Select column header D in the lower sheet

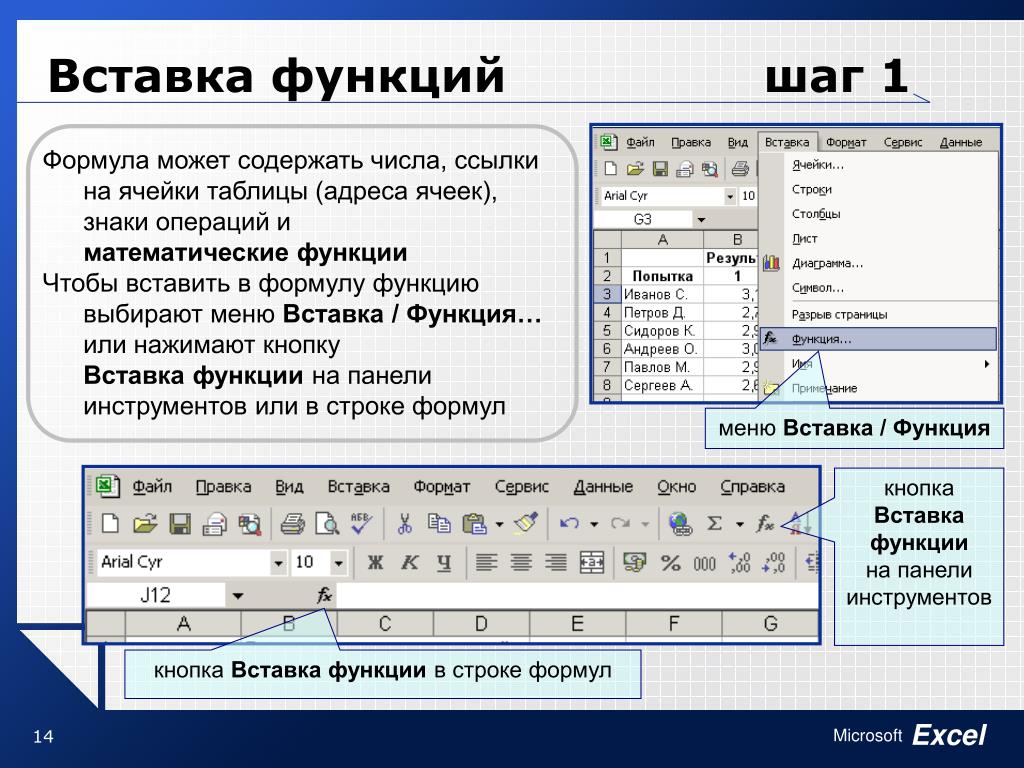pos(481,624)
